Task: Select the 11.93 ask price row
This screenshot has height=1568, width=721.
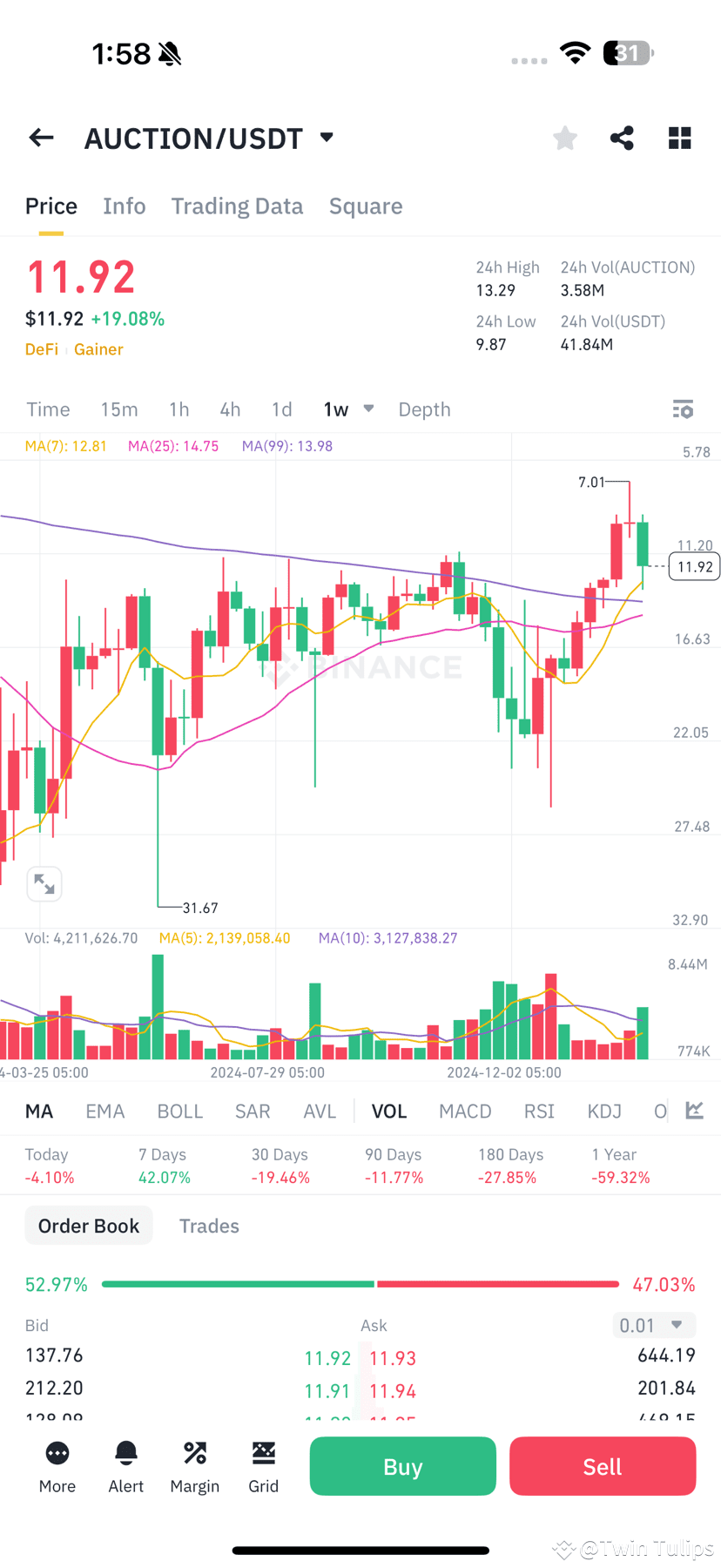Action: tap(392, 1357)
